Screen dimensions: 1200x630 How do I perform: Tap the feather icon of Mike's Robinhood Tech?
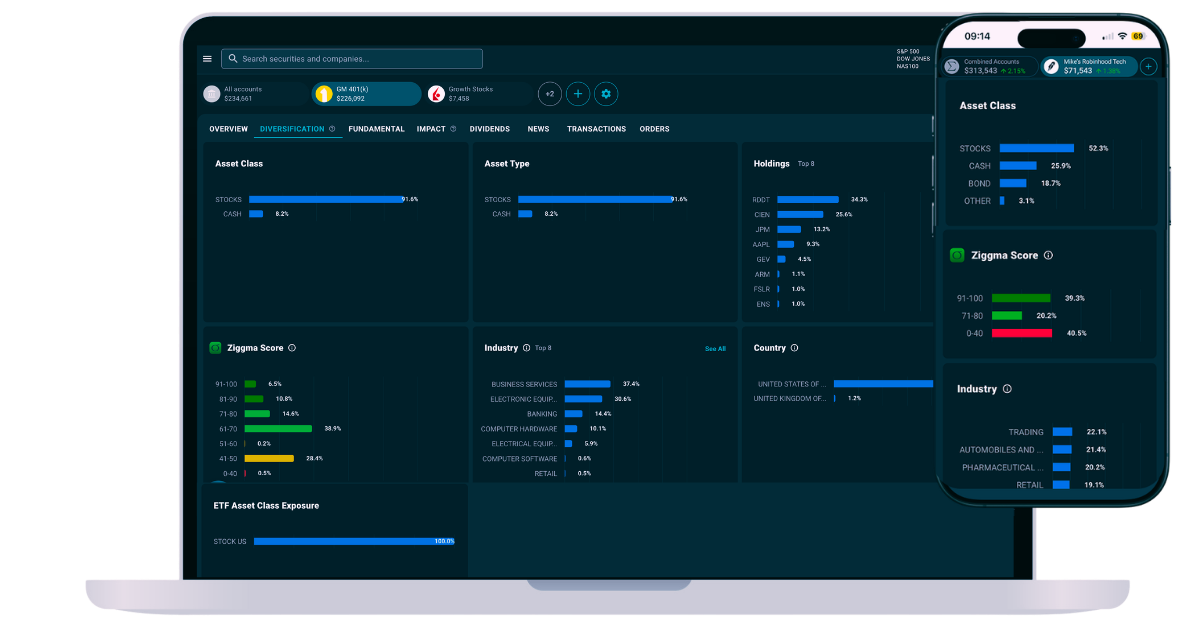(1051, 66)
